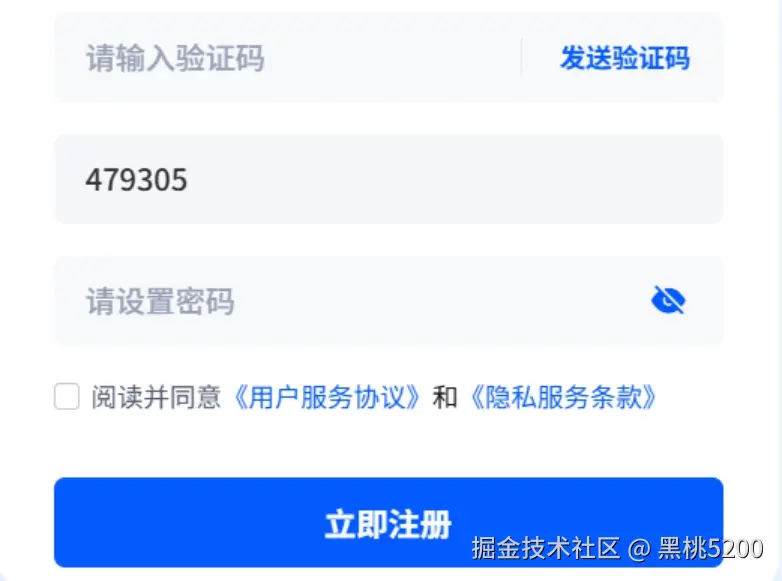The image size is (782, 581).
Task: Tick the agreement checkbox before 阅读并同意
Action: pyautogui.click(x=67, y=396)
